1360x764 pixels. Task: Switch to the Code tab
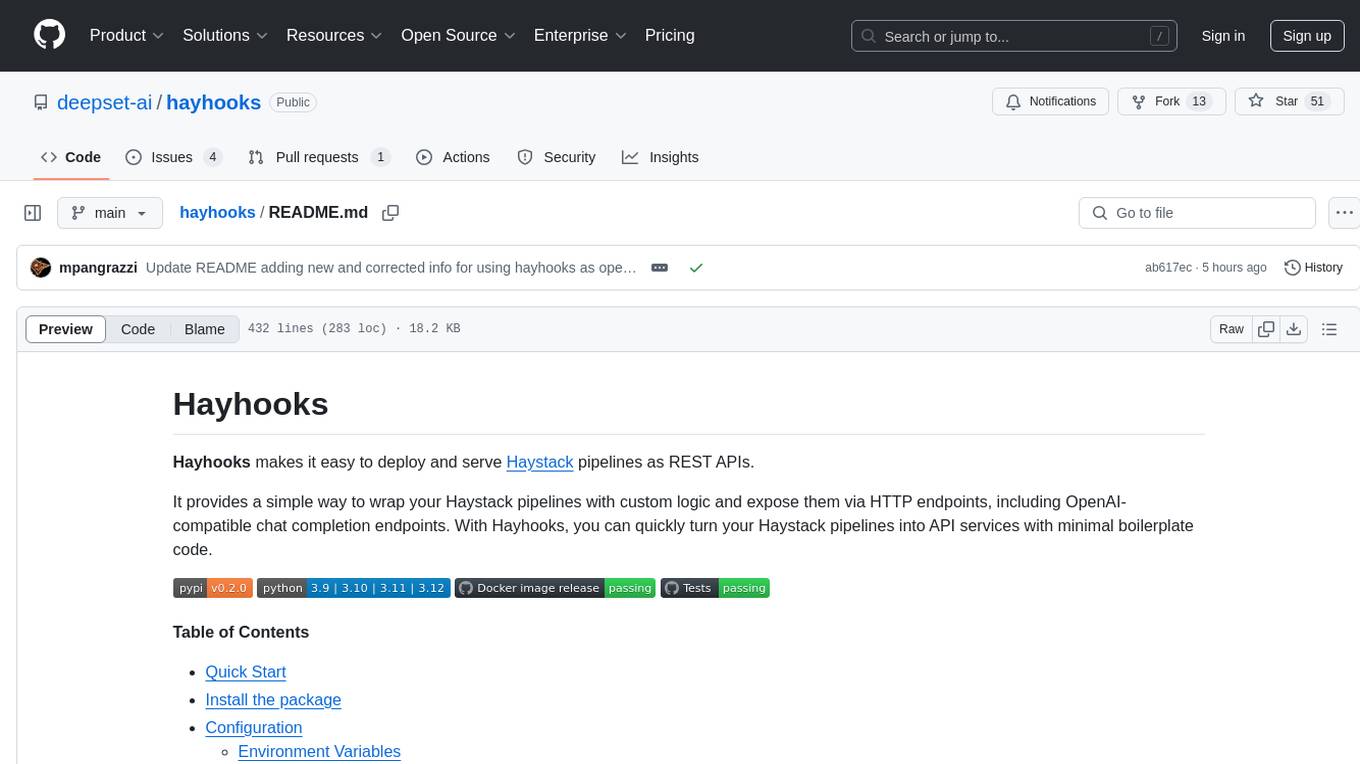tap(70, 157)
